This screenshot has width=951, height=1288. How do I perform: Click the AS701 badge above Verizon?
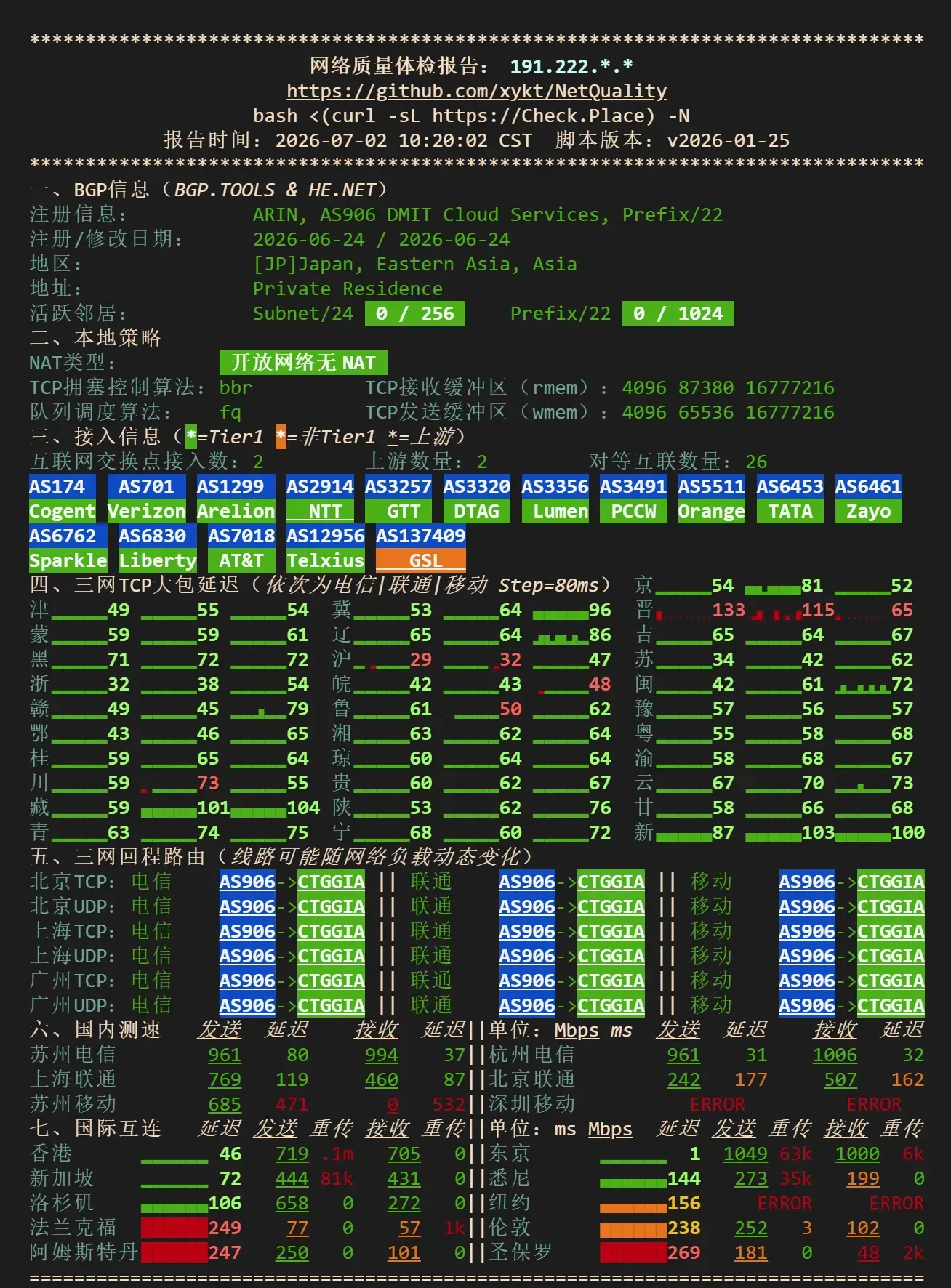(146, 486)
